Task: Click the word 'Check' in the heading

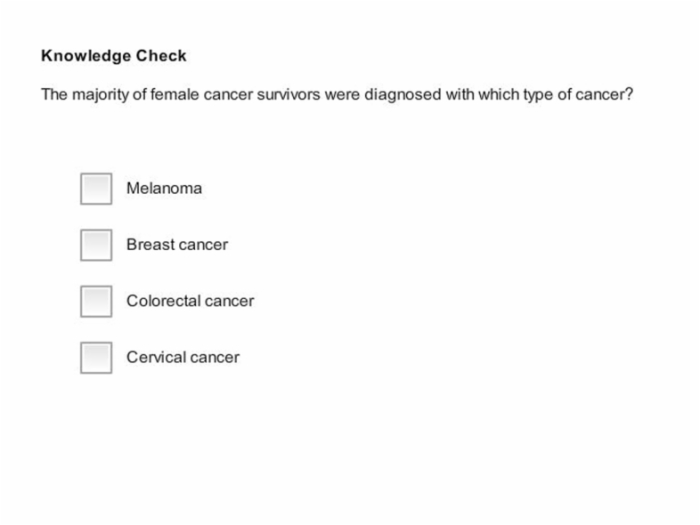Action: pos(161,56)
